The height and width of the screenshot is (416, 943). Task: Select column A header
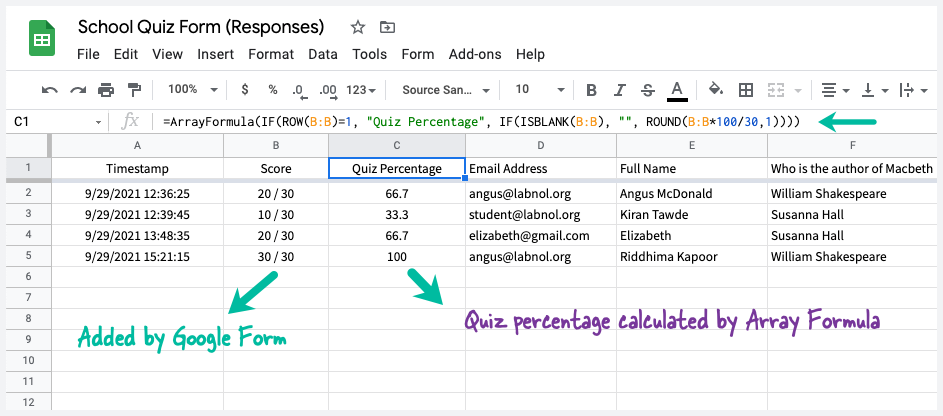[138, 145]
